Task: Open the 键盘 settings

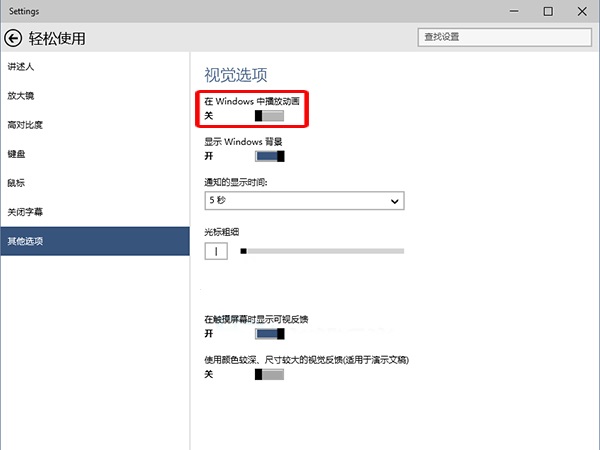Action: [17, 154]
